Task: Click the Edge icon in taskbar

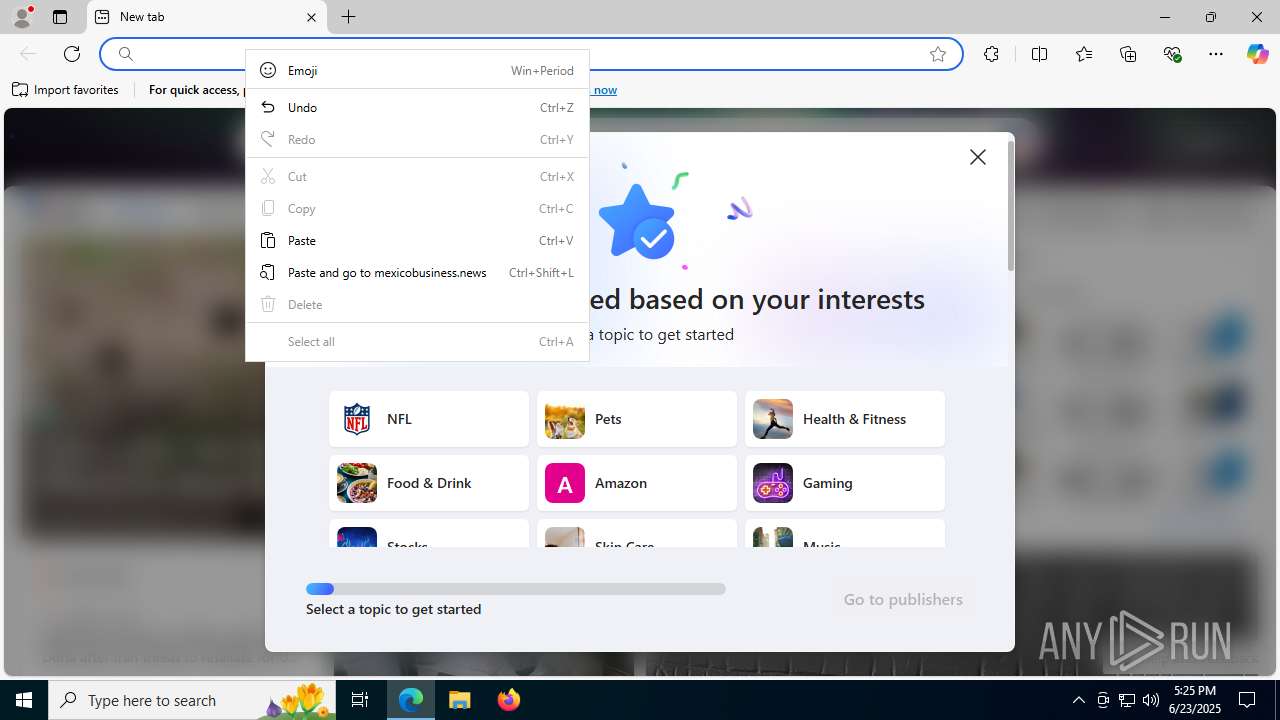Action: [411, 700]
